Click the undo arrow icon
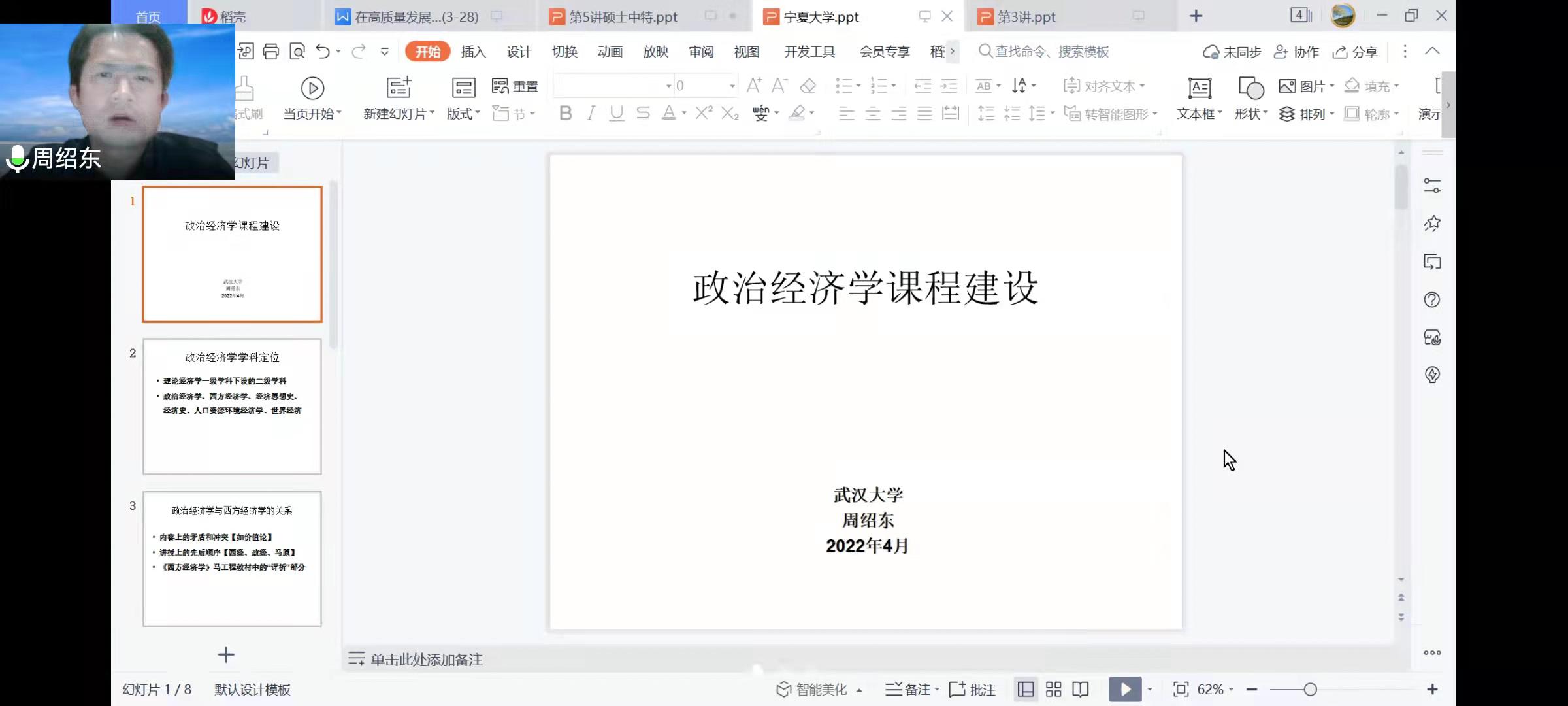 pos(323,52)
